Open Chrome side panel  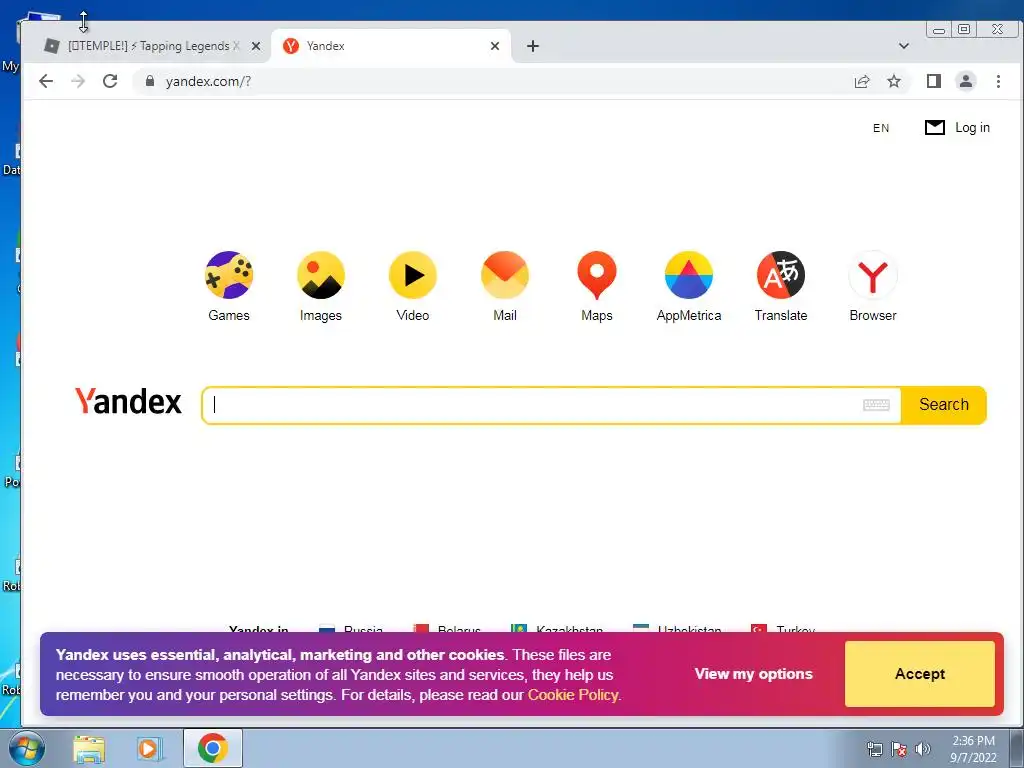coord(934,81)
